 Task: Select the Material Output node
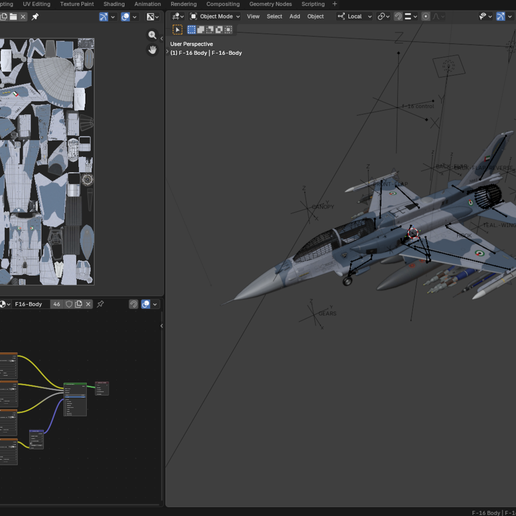(102, 388)
